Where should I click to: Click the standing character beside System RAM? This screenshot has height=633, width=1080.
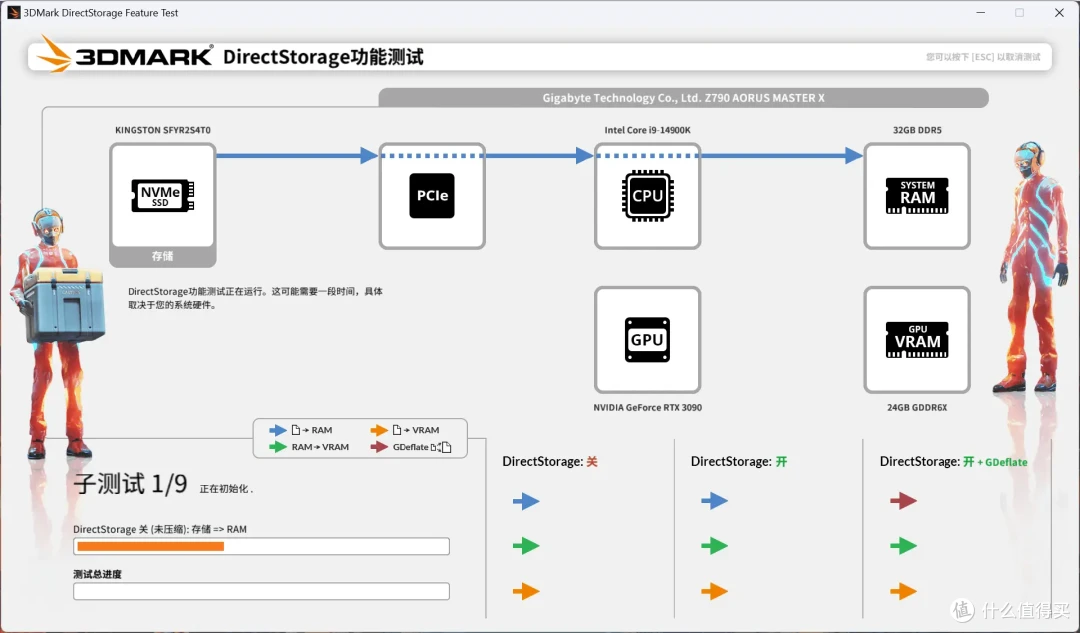(x=1029, y=267)
